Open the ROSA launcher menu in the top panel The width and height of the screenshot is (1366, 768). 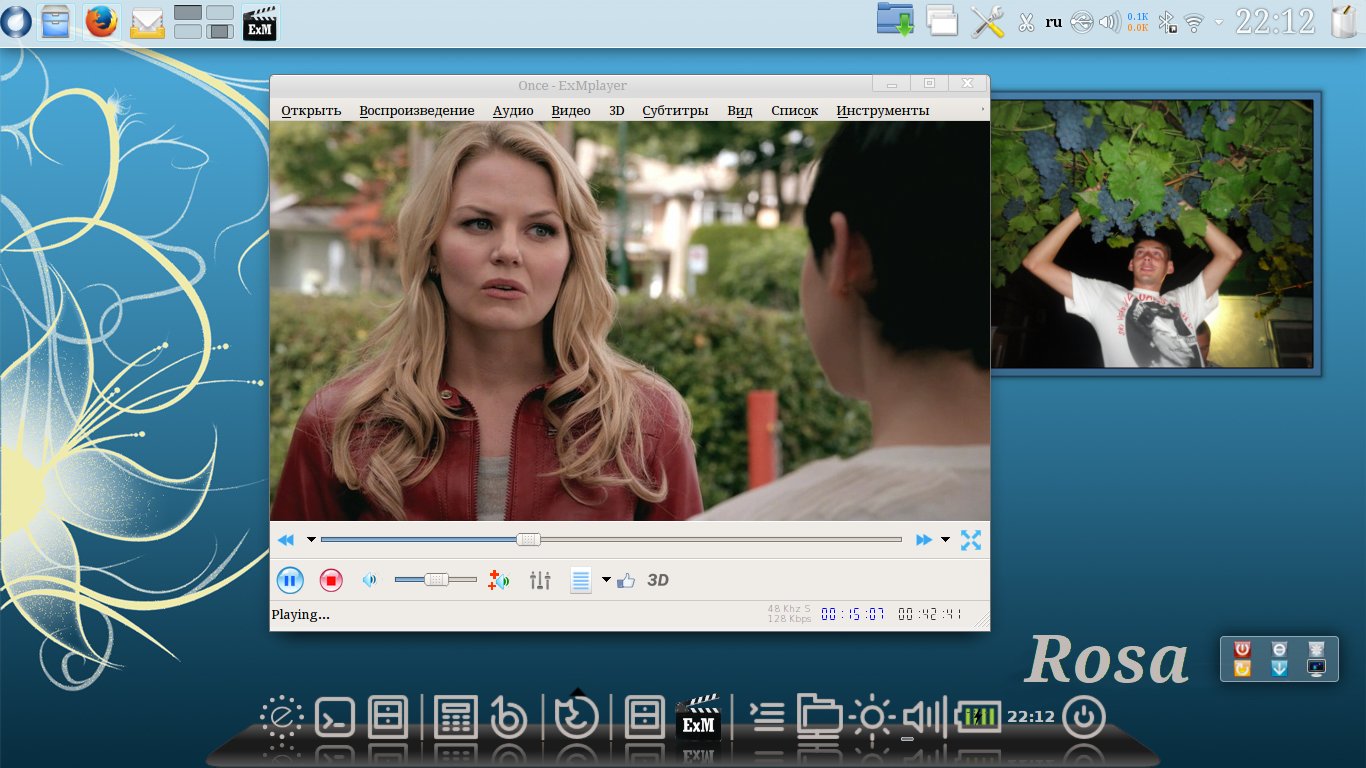coord(15,21)
